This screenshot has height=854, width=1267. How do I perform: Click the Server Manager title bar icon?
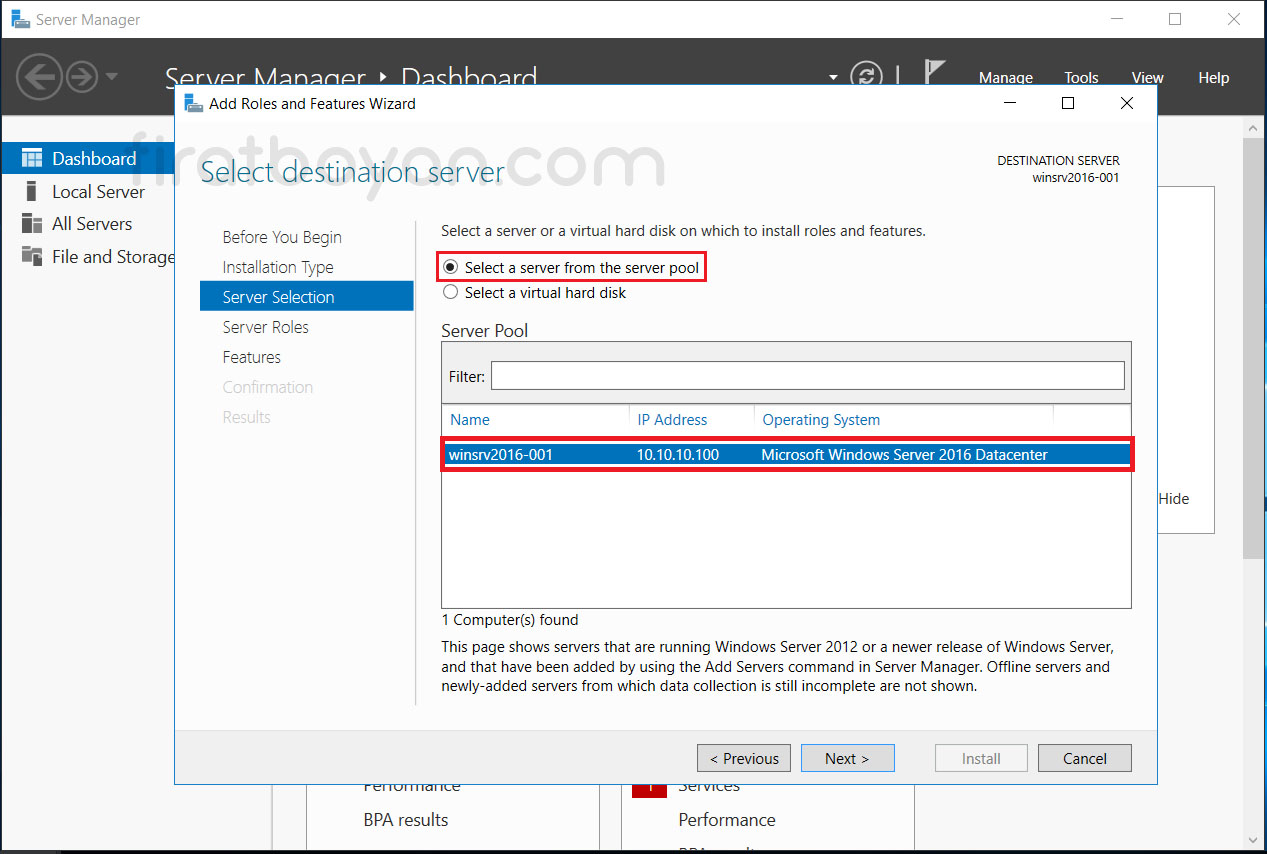click(20, 19)
